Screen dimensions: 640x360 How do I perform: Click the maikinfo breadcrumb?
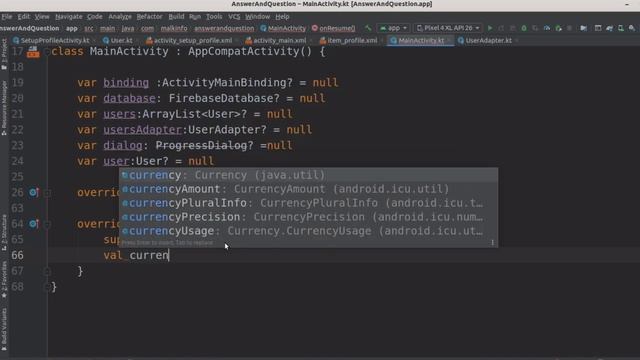tap(174, 28)
